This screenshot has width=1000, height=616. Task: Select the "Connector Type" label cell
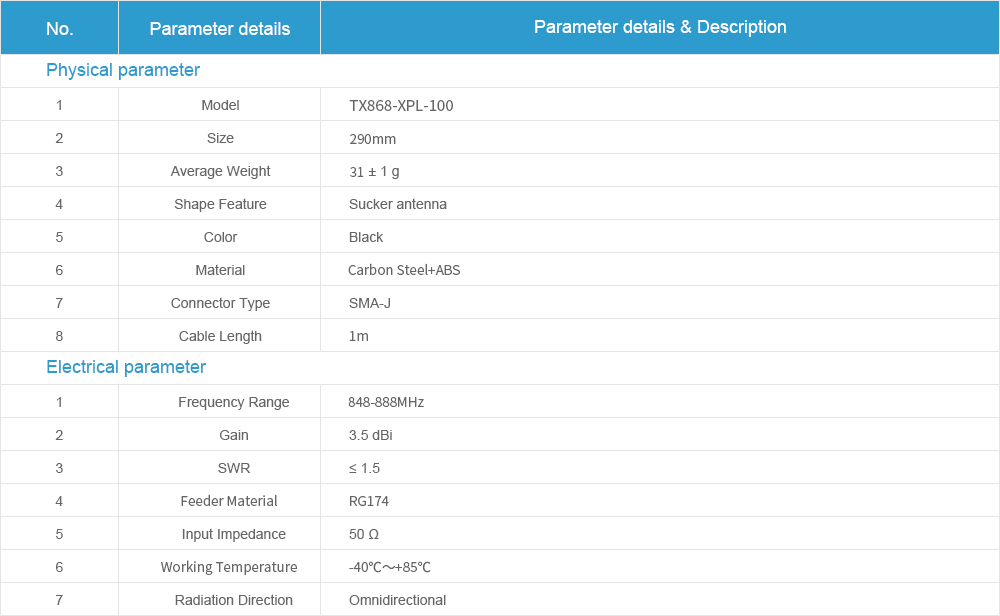point(220,303)
